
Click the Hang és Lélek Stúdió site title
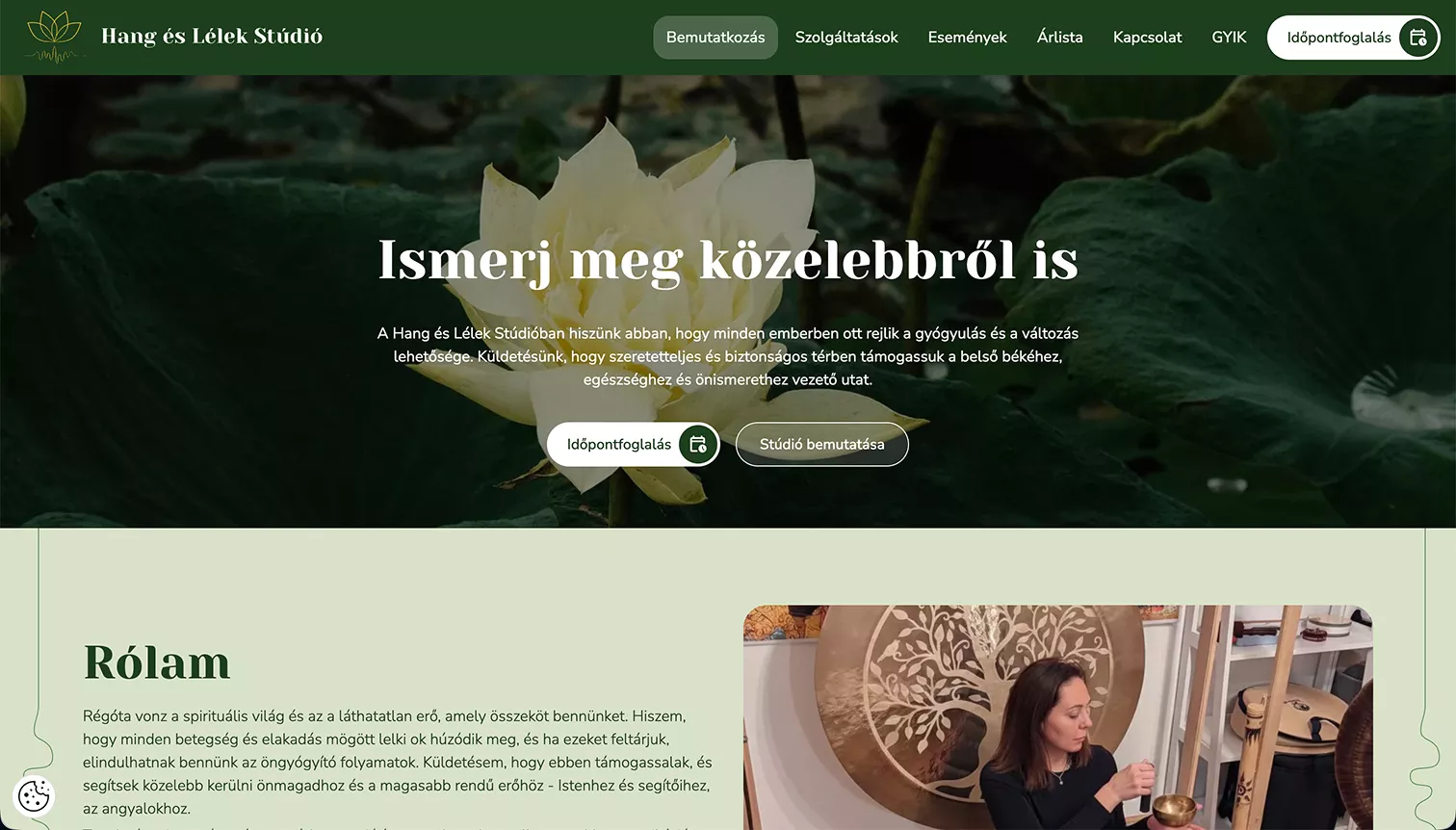pyautogui.click(x=212, y=37)
